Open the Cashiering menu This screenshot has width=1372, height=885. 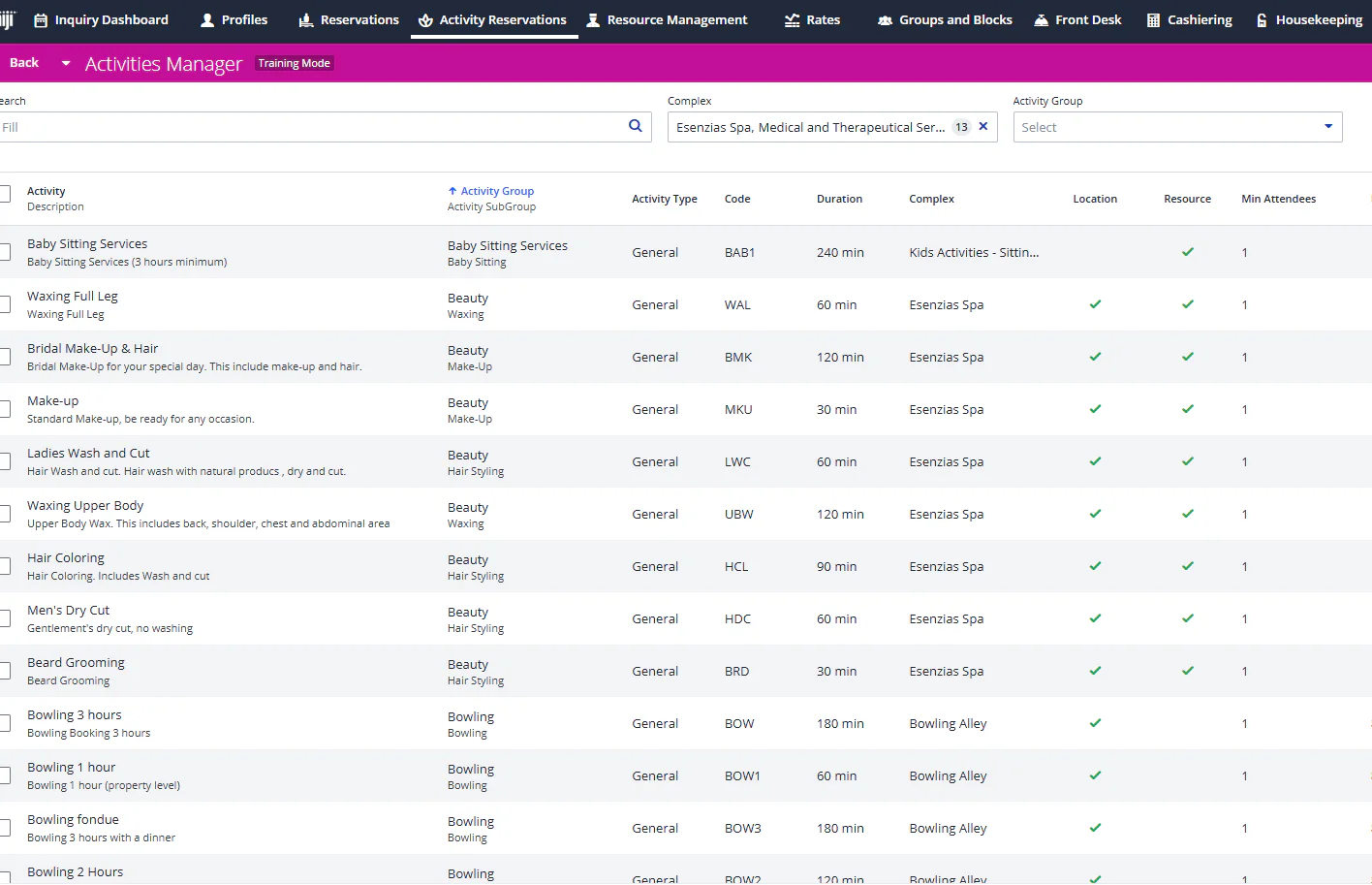pos(1190,19)
